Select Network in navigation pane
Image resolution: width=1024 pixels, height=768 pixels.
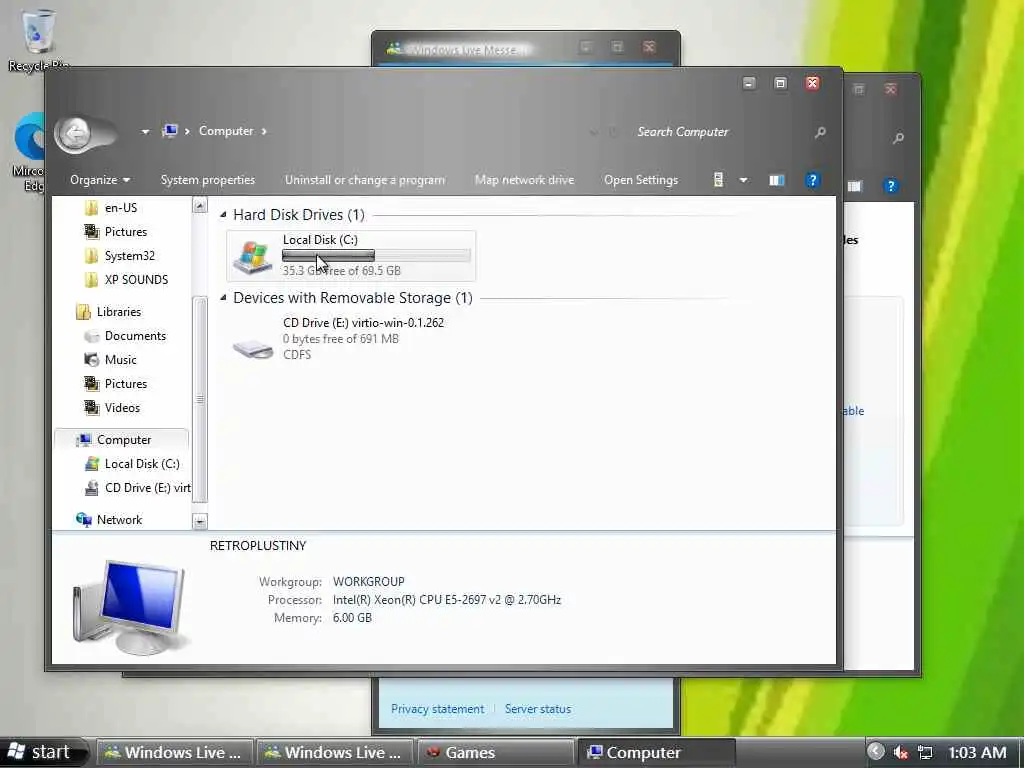click(x=119, y=520)
